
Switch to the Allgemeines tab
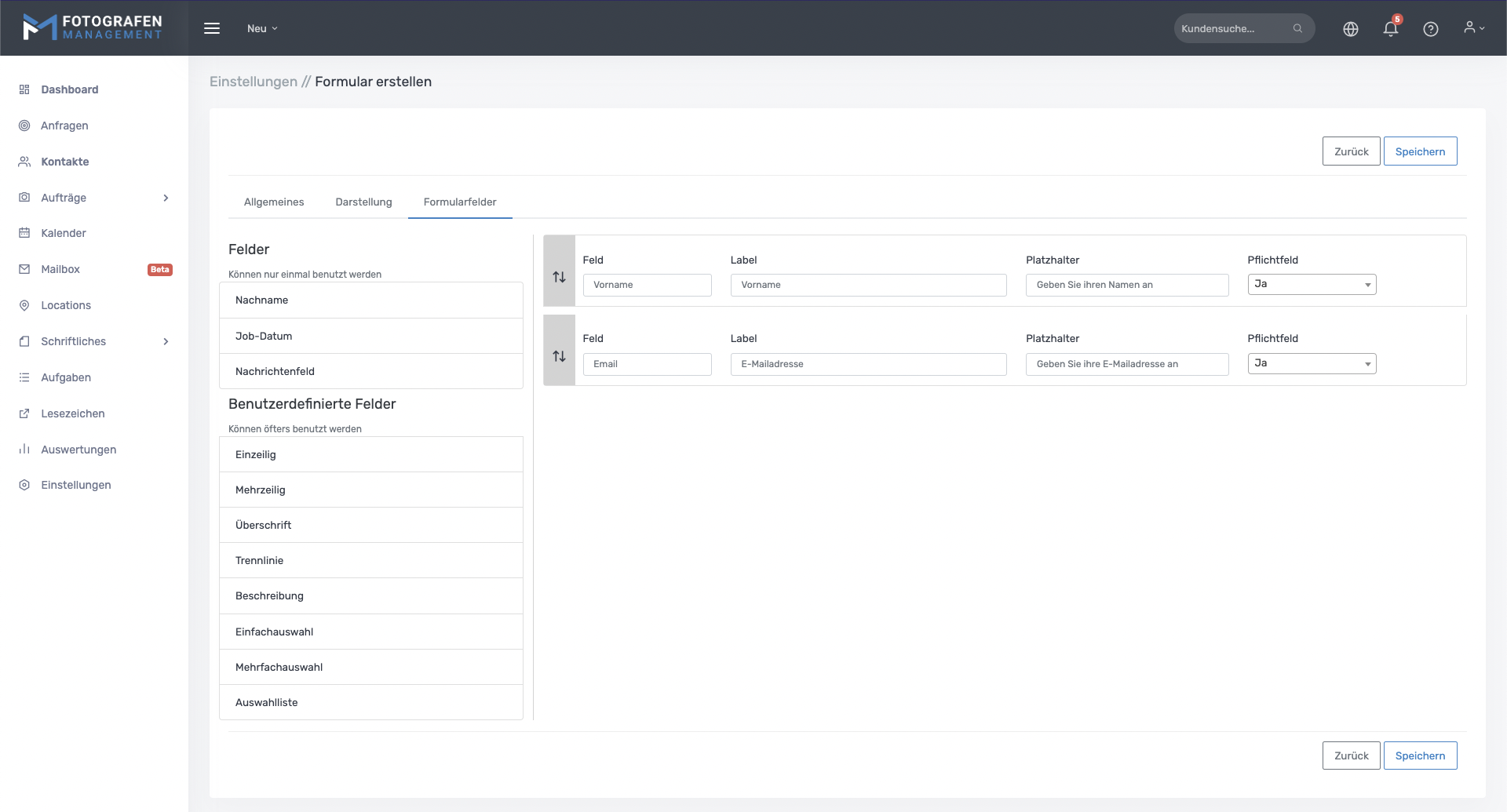point(274,202)
